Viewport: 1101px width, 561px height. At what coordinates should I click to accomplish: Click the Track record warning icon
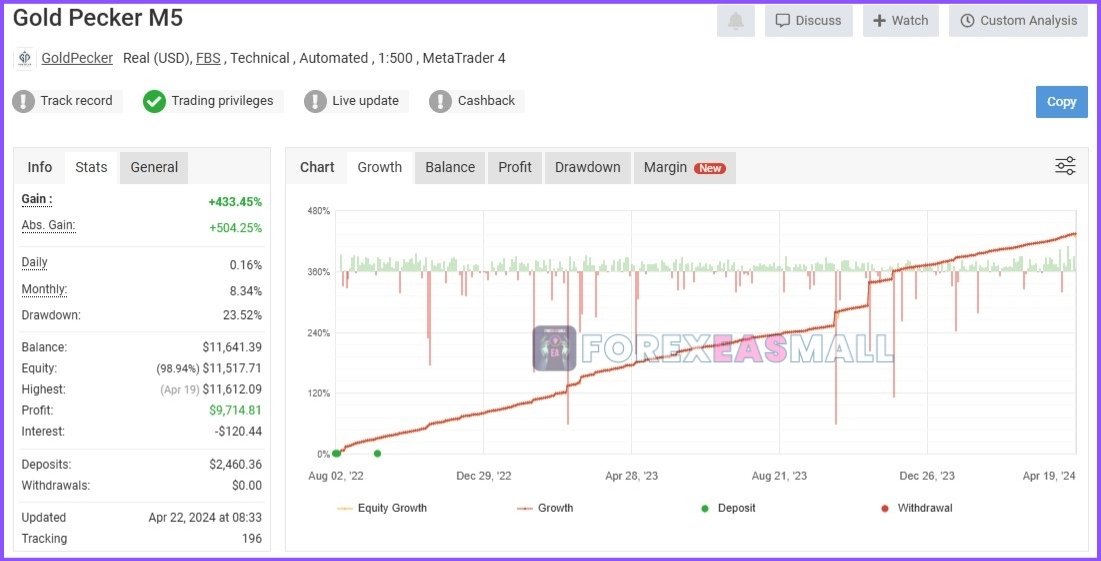click(x=23, y=101)
